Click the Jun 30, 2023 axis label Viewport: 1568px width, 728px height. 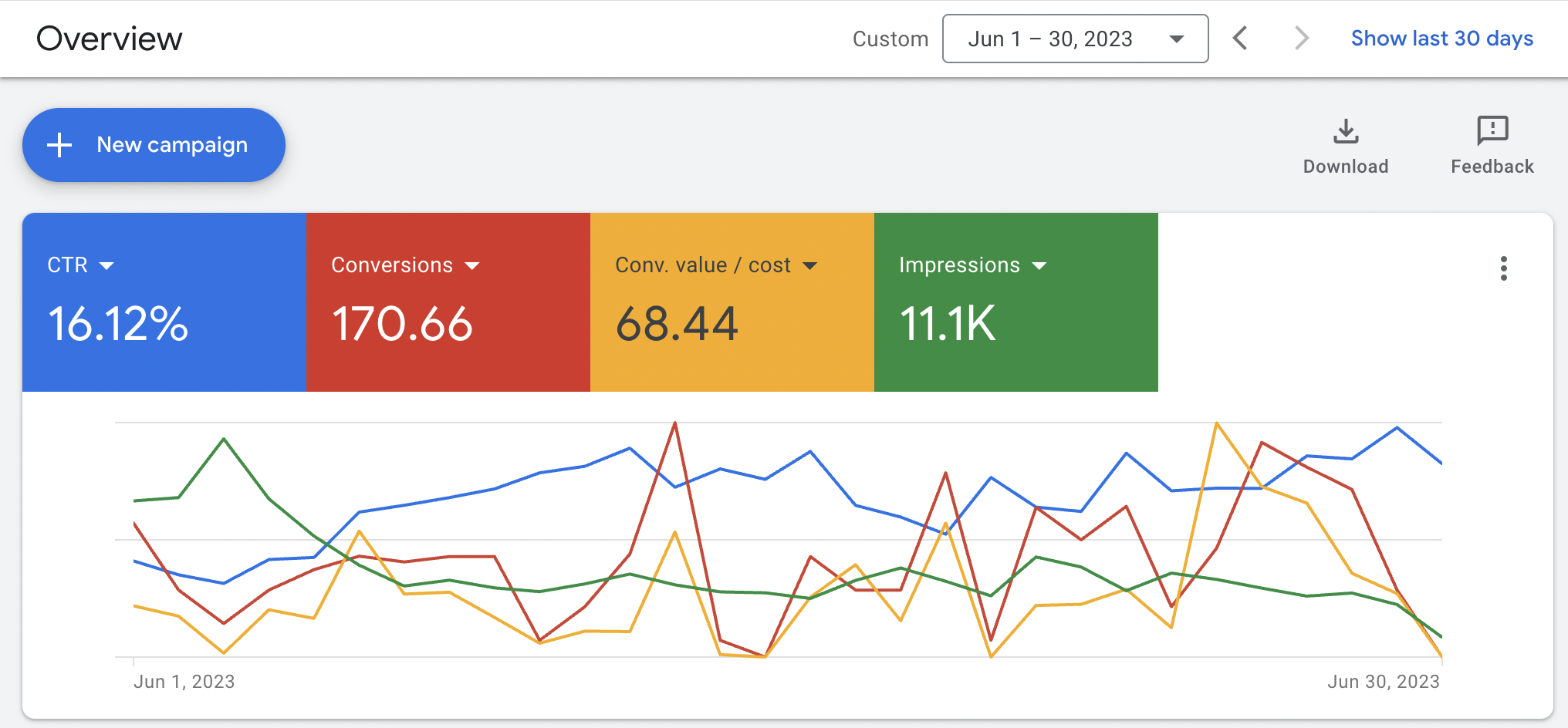(x=1384, y=681)
